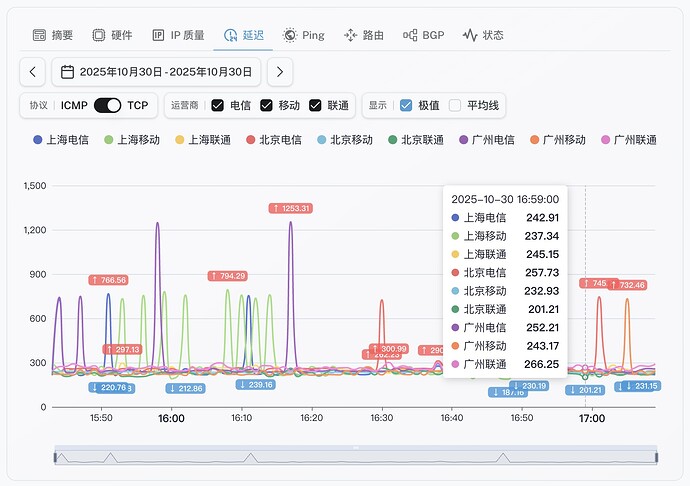690x486 pixels.
Task: Uncheck the 移动 carrier checkbox
Action: click(x=266, y=105)
